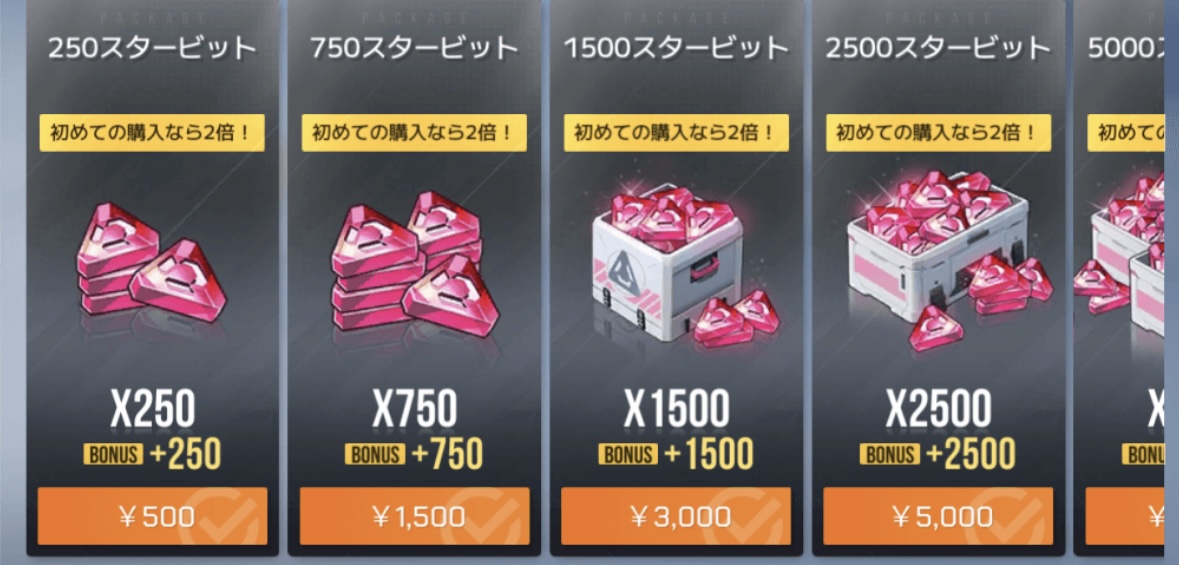Click the BONUS +750 badge
This screenshot has height=565, width=1179.
point(414,453)
